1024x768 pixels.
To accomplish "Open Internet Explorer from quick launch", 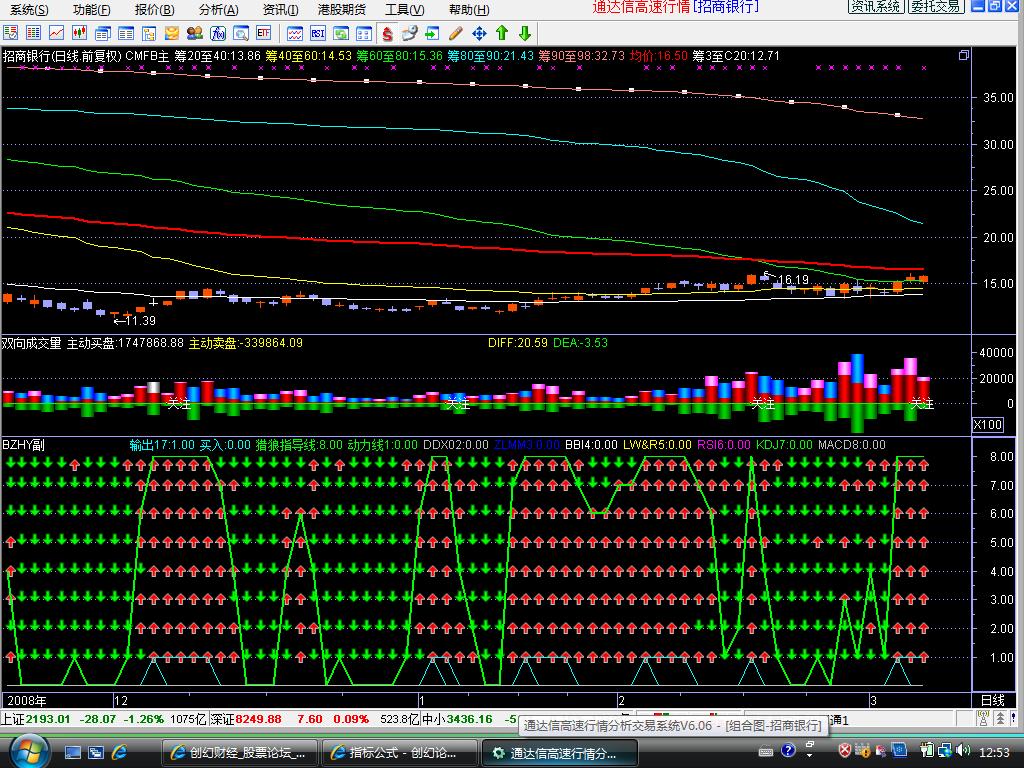I will click(120, 752).
